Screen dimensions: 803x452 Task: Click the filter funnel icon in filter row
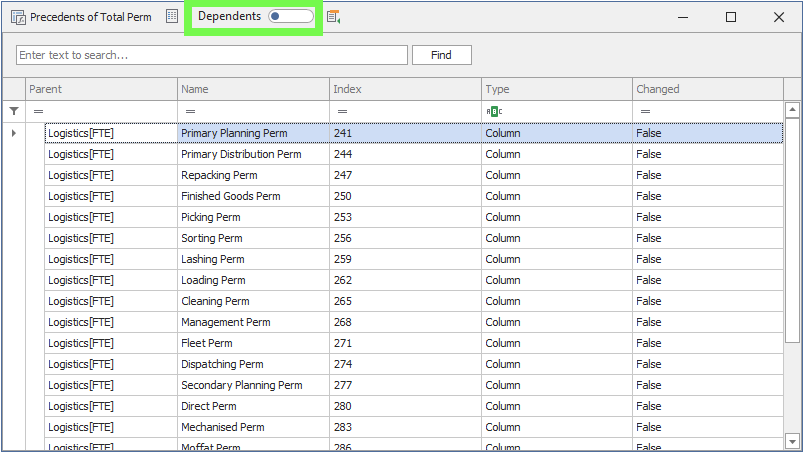tap(13, 111)
